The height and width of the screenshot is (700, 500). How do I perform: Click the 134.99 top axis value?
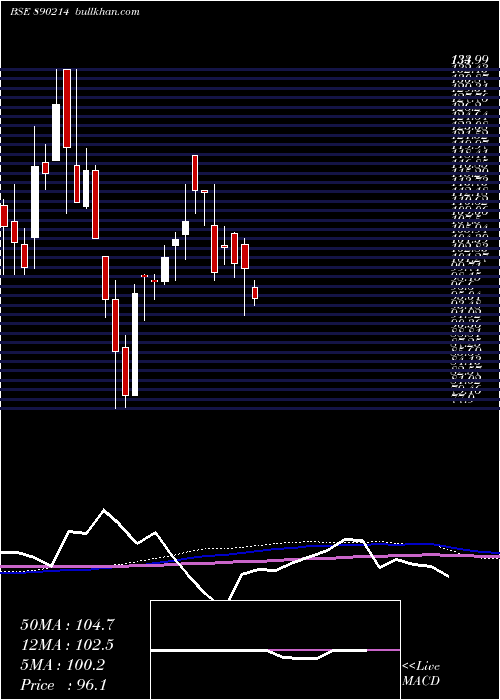click(468, 60)
